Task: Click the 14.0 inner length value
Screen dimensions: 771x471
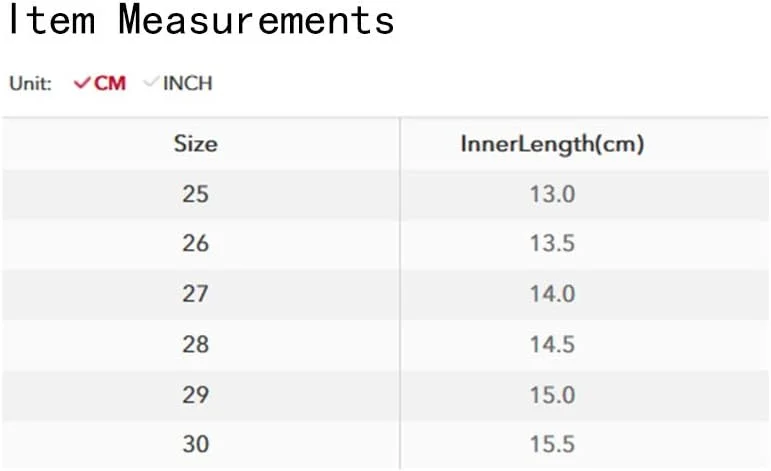Action: [552, 293]
